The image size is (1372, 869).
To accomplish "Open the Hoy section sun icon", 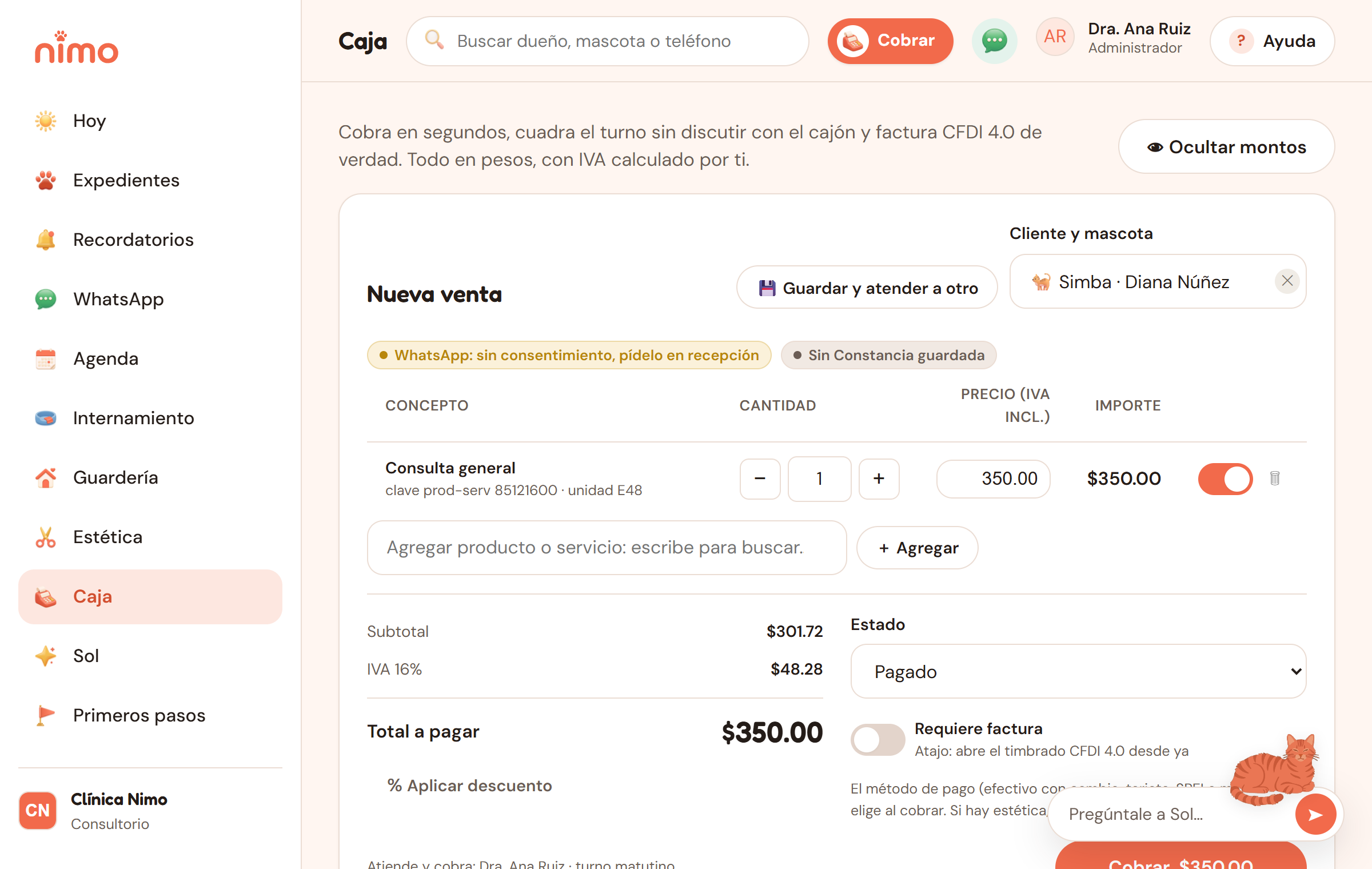I will coord(46,121).
